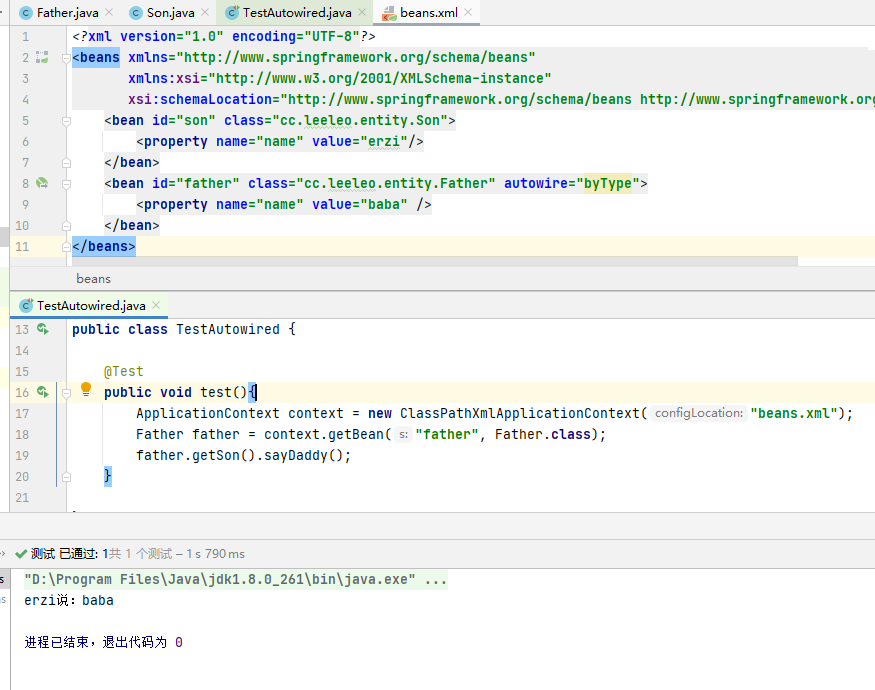Close the beans.xml tab
875x690 pixels.
469,13
